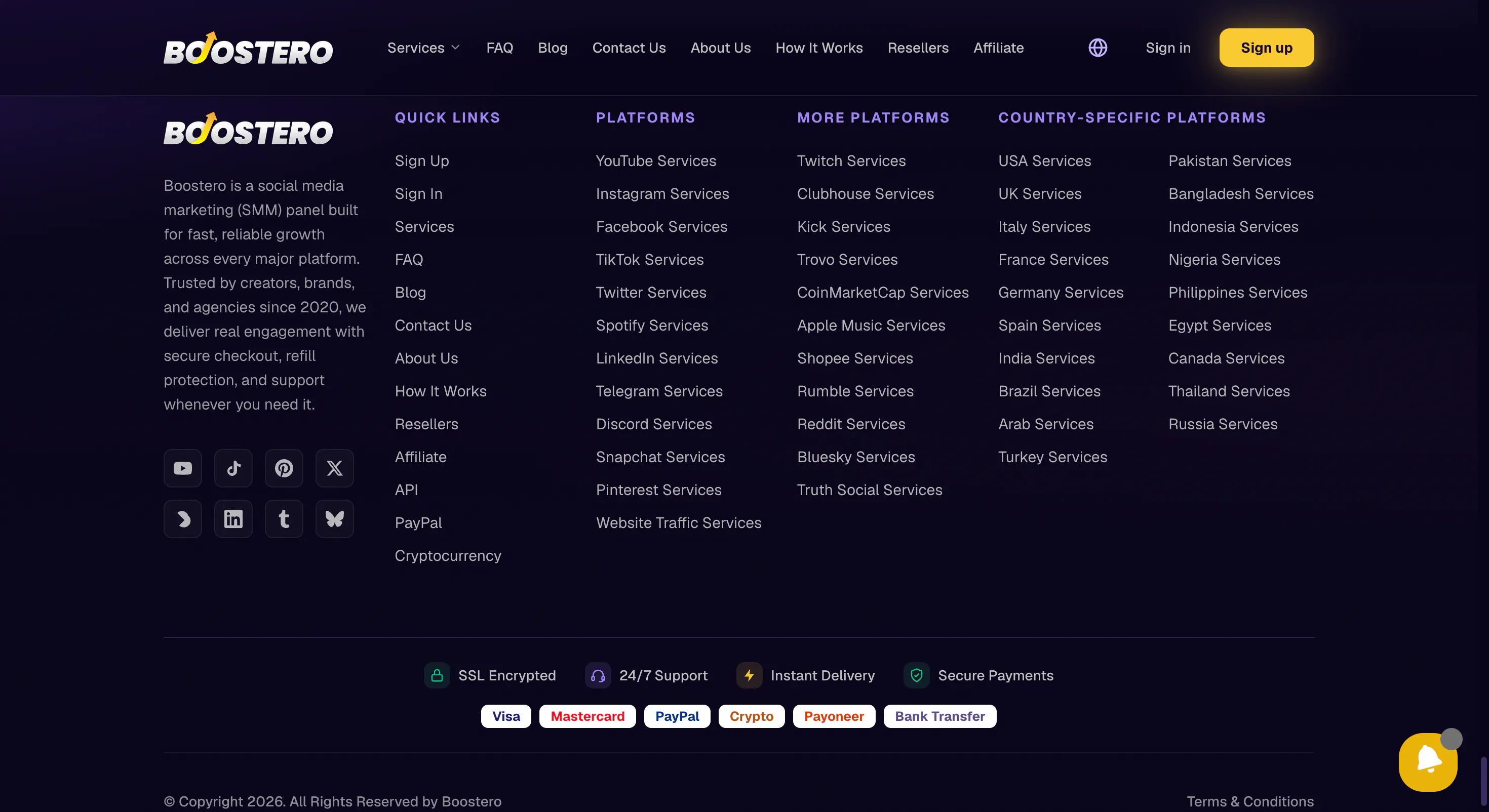Open Website Traffic Services link

pyautogui.click(x=679, y=522)
